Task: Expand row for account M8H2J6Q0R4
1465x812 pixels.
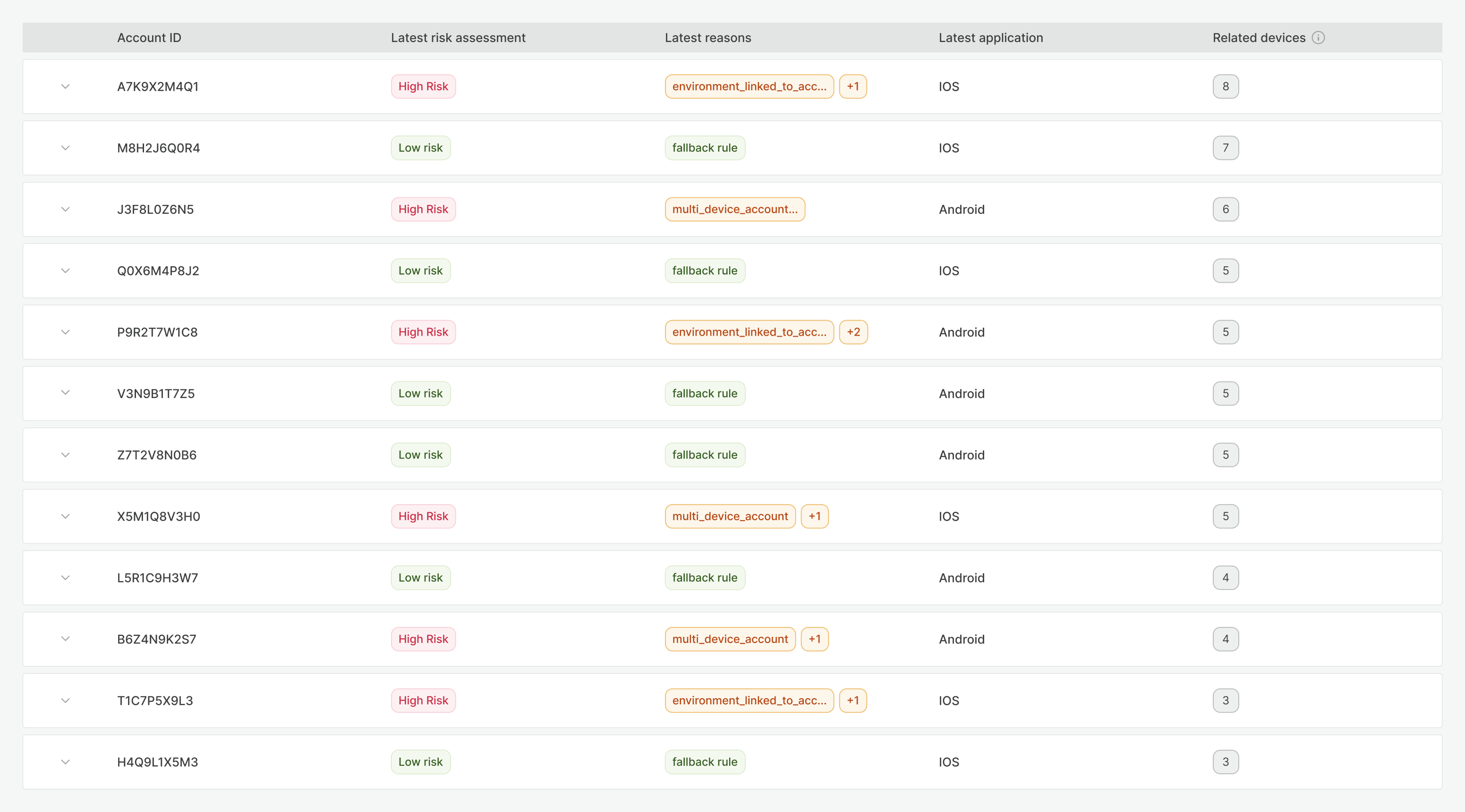Action: (x=65, y=148)
